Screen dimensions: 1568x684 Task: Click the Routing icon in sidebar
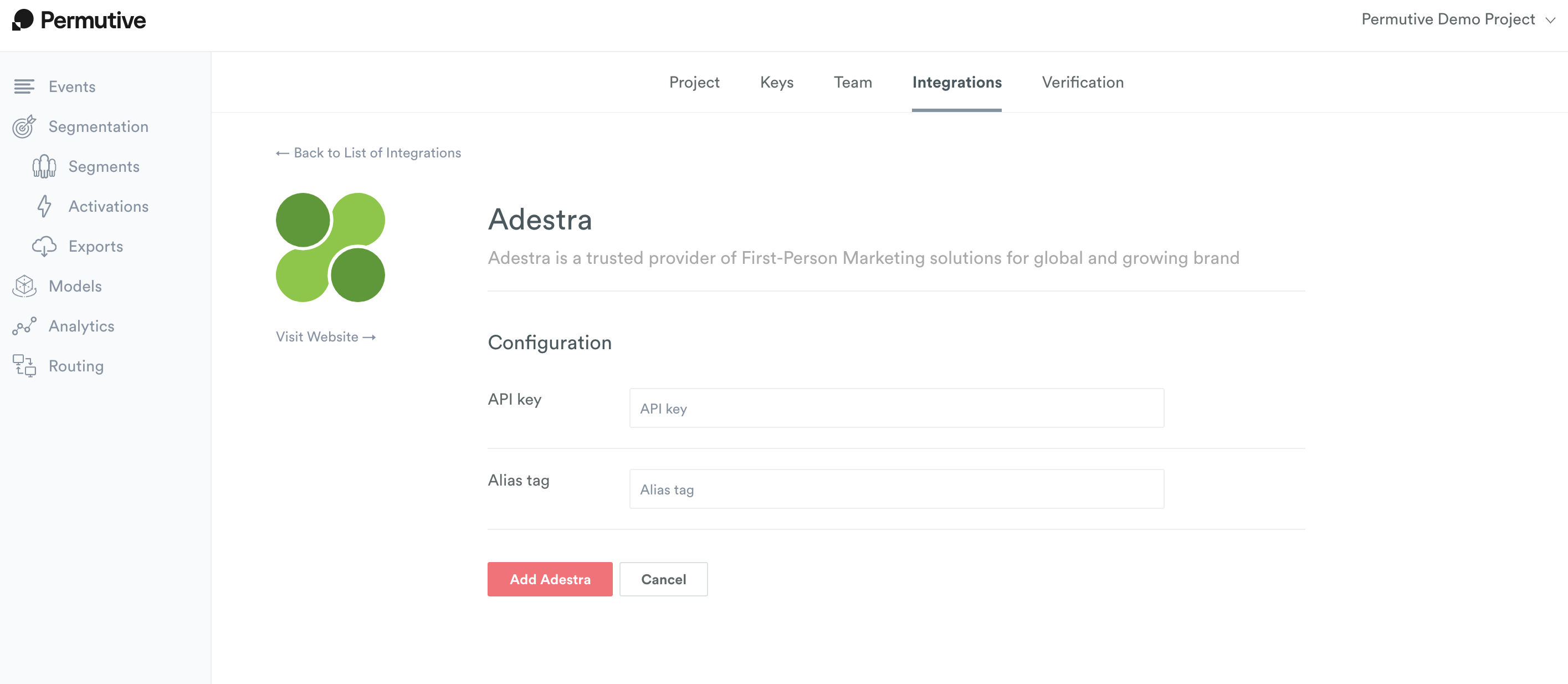[24, 365]
